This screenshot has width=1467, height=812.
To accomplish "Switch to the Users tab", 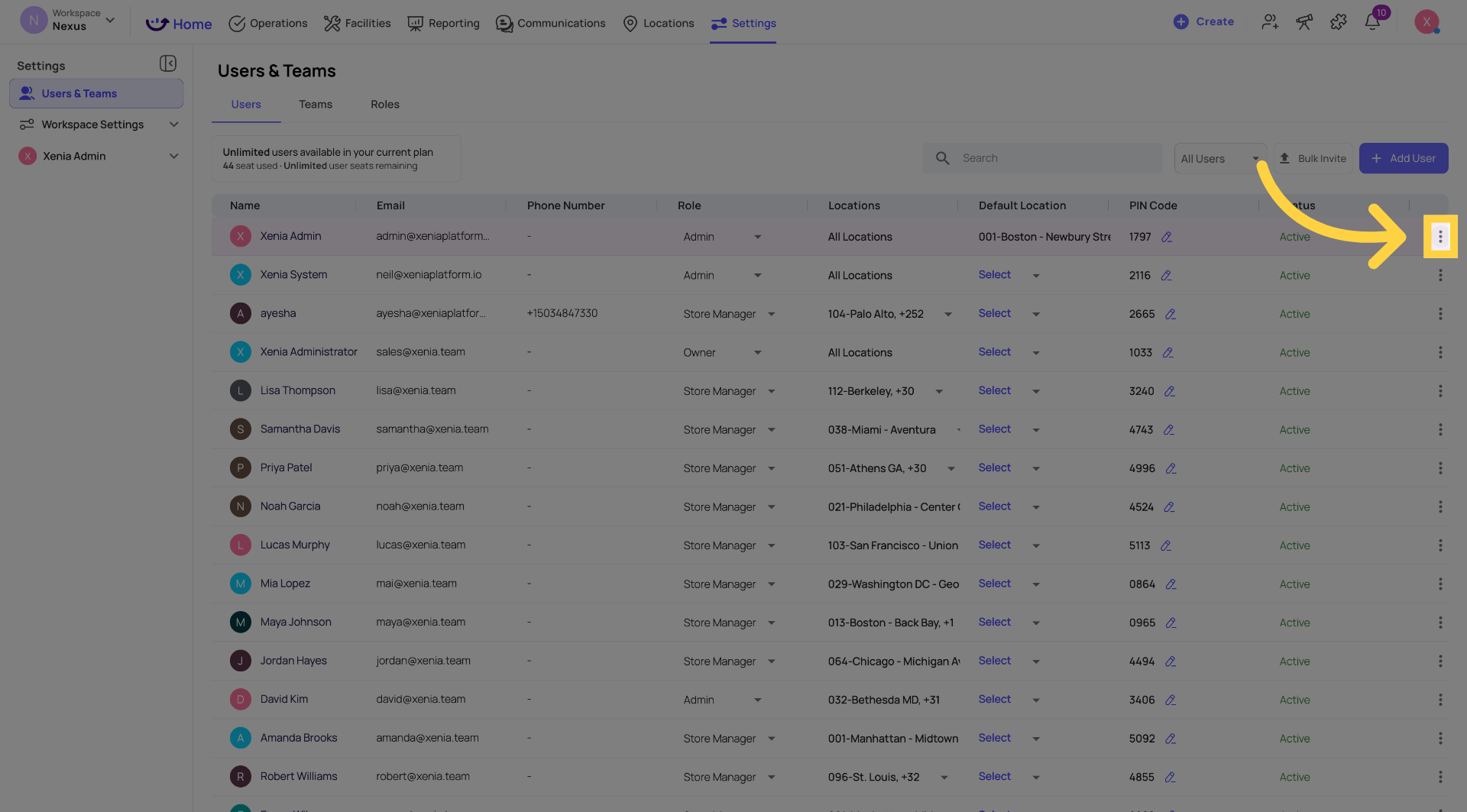I will (x=246, y=105).
